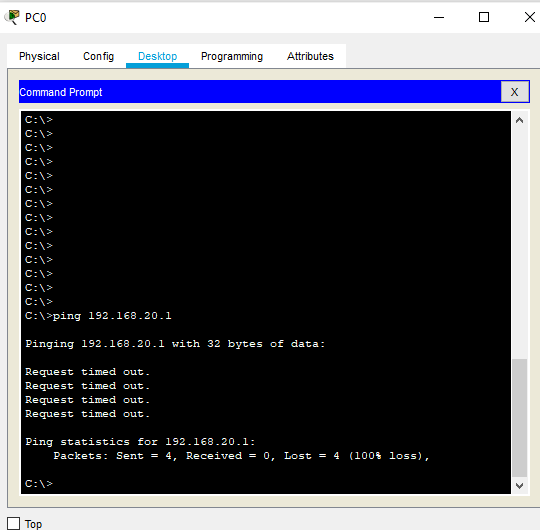
Task: Click the 'Packets: Sent = 4' statistics line
Action: pos(241,456)
